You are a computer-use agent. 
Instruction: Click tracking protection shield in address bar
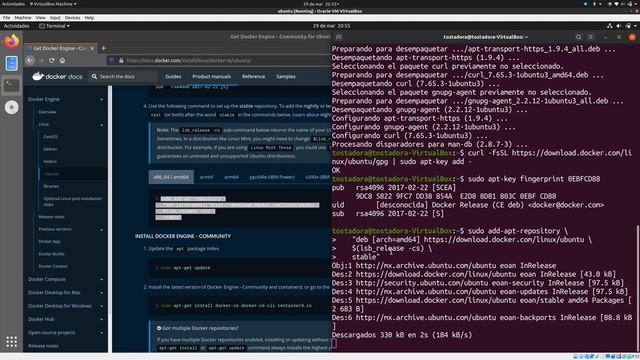[111, 60]
